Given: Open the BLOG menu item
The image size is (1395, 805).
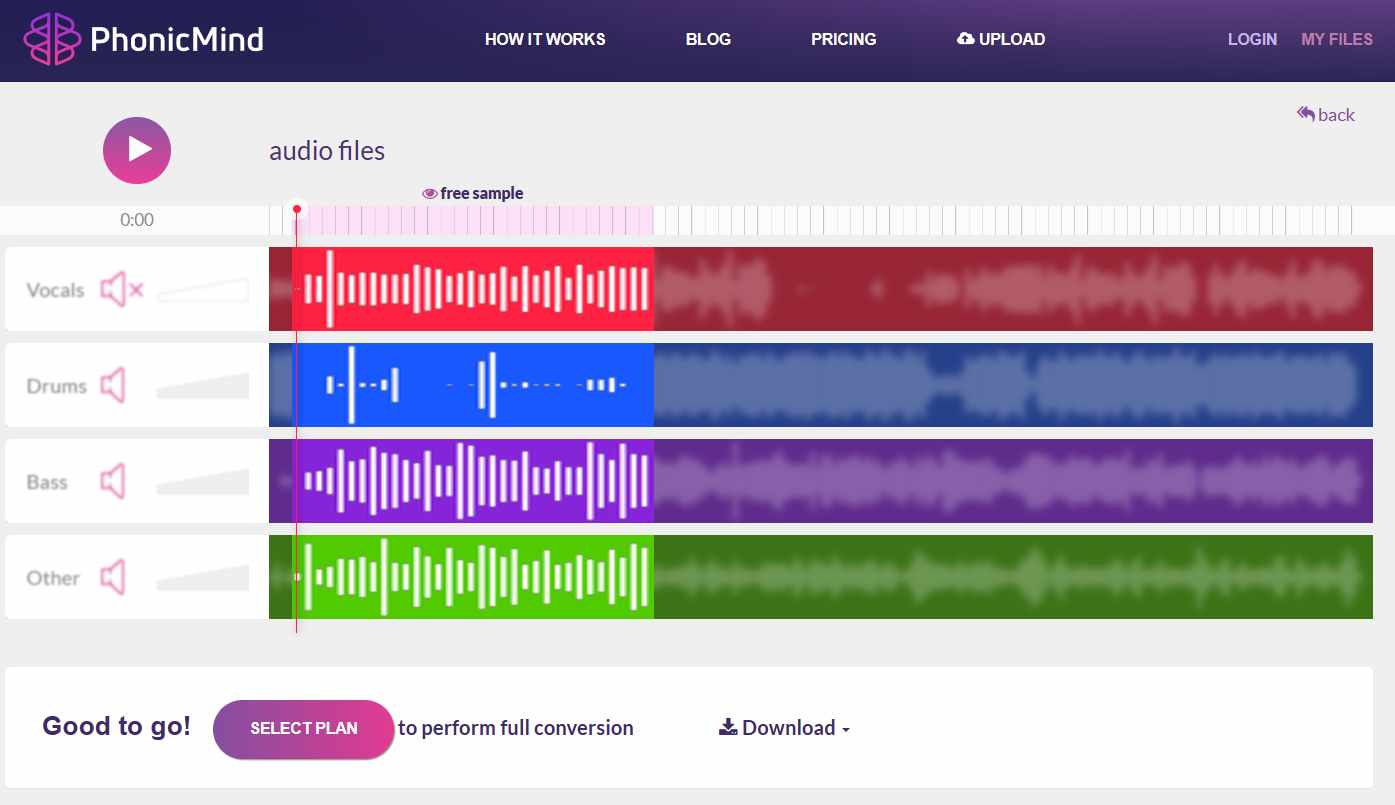Looking at the screenshot, I should 708,40.
